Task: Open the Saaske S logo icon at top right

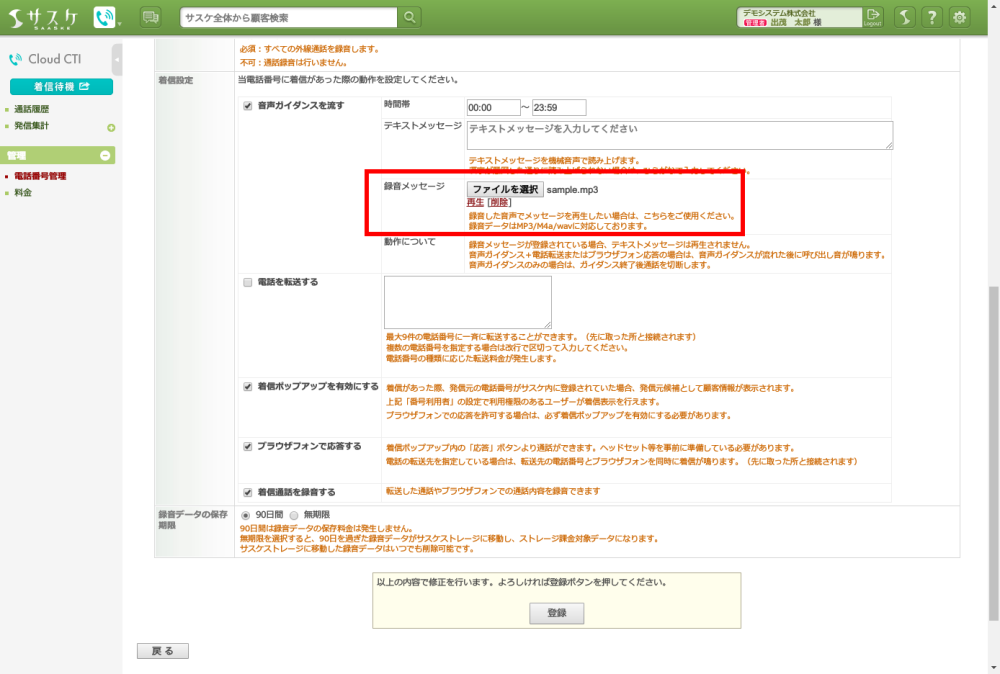Action: click(903, 17)
